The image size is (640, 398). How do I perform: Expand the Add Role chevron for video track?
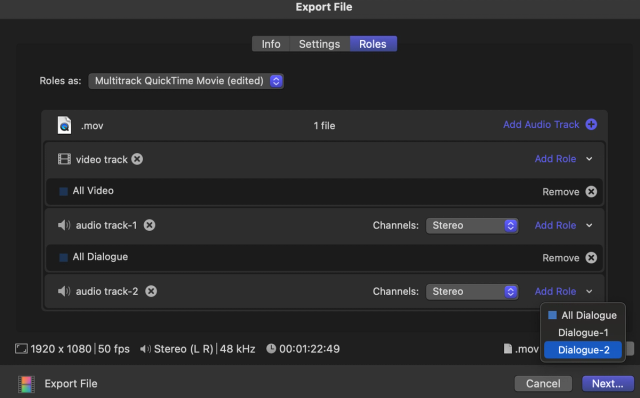coord(589,159)
